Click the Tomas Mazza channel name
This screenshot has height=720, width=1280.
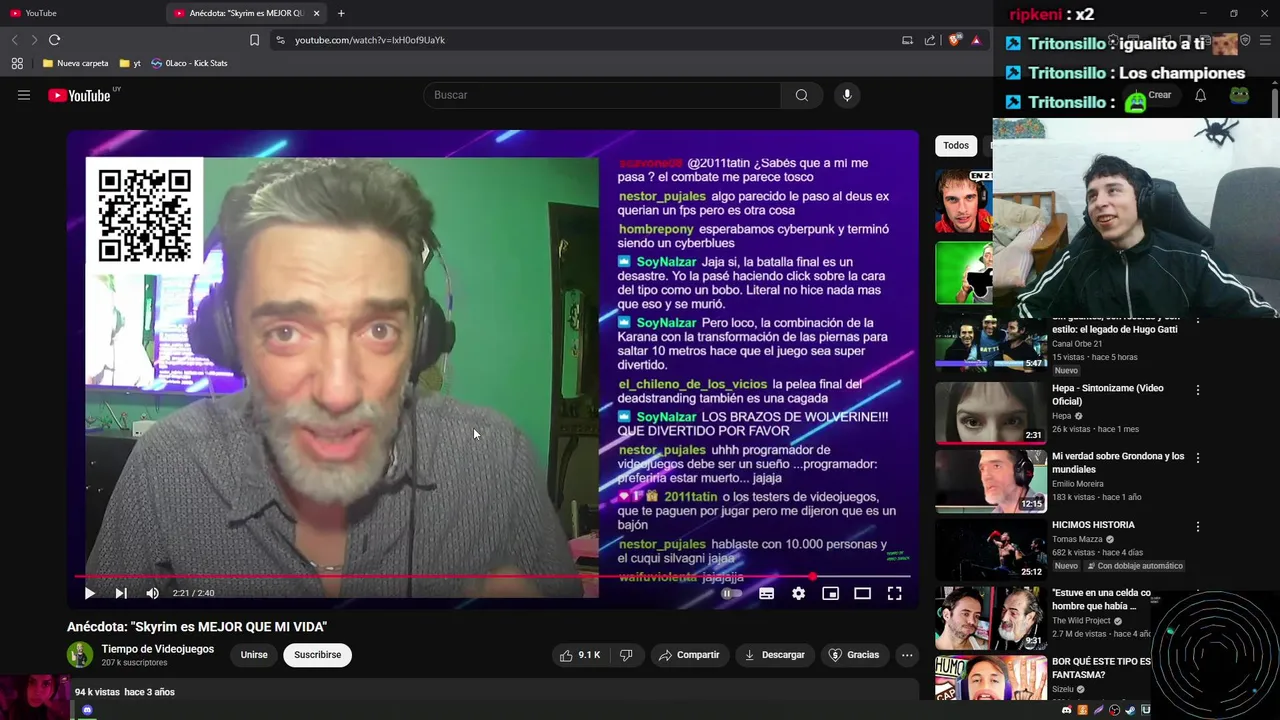pos(1078,539)
